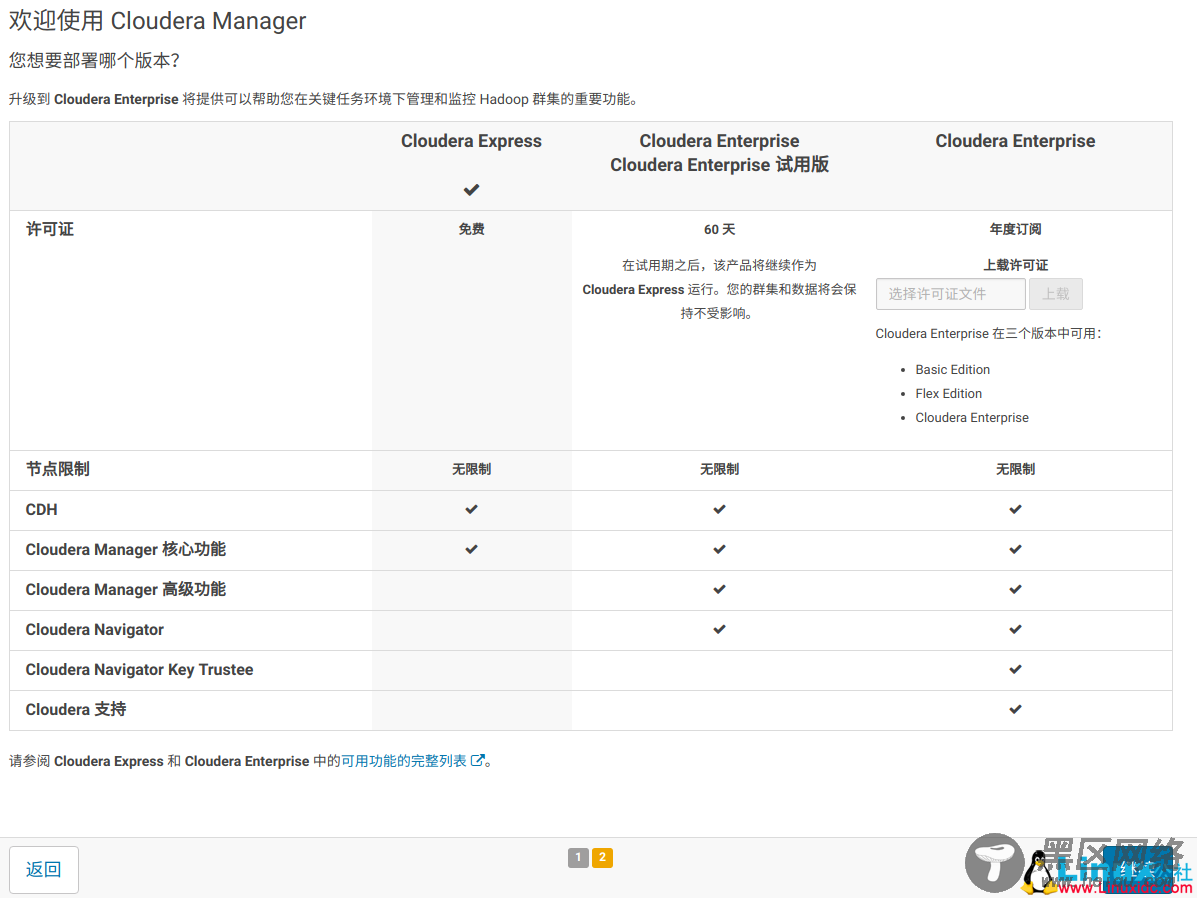Click the 免费 license cell

[x=471, y=229]
